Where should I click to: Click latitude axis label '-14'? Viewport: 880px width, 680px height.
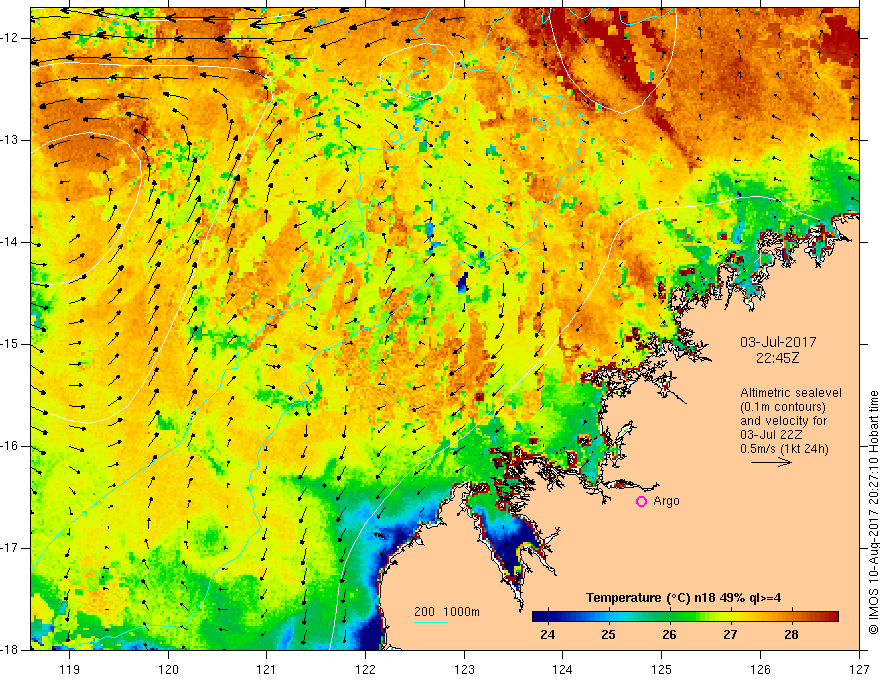pyautogui.click(x=10, y=242)
